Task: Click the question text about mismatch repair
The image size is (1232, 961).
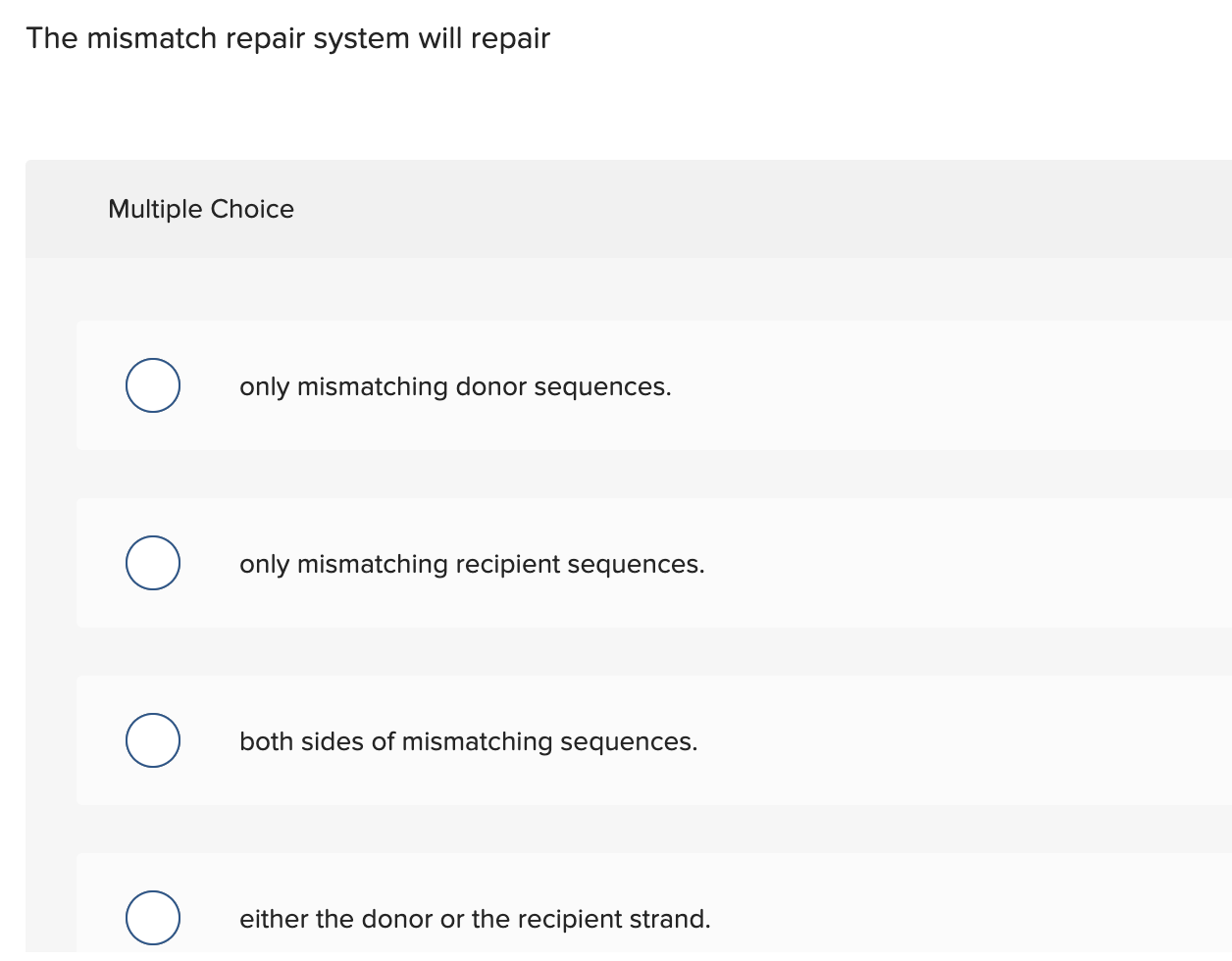Action: coord(288,38)
